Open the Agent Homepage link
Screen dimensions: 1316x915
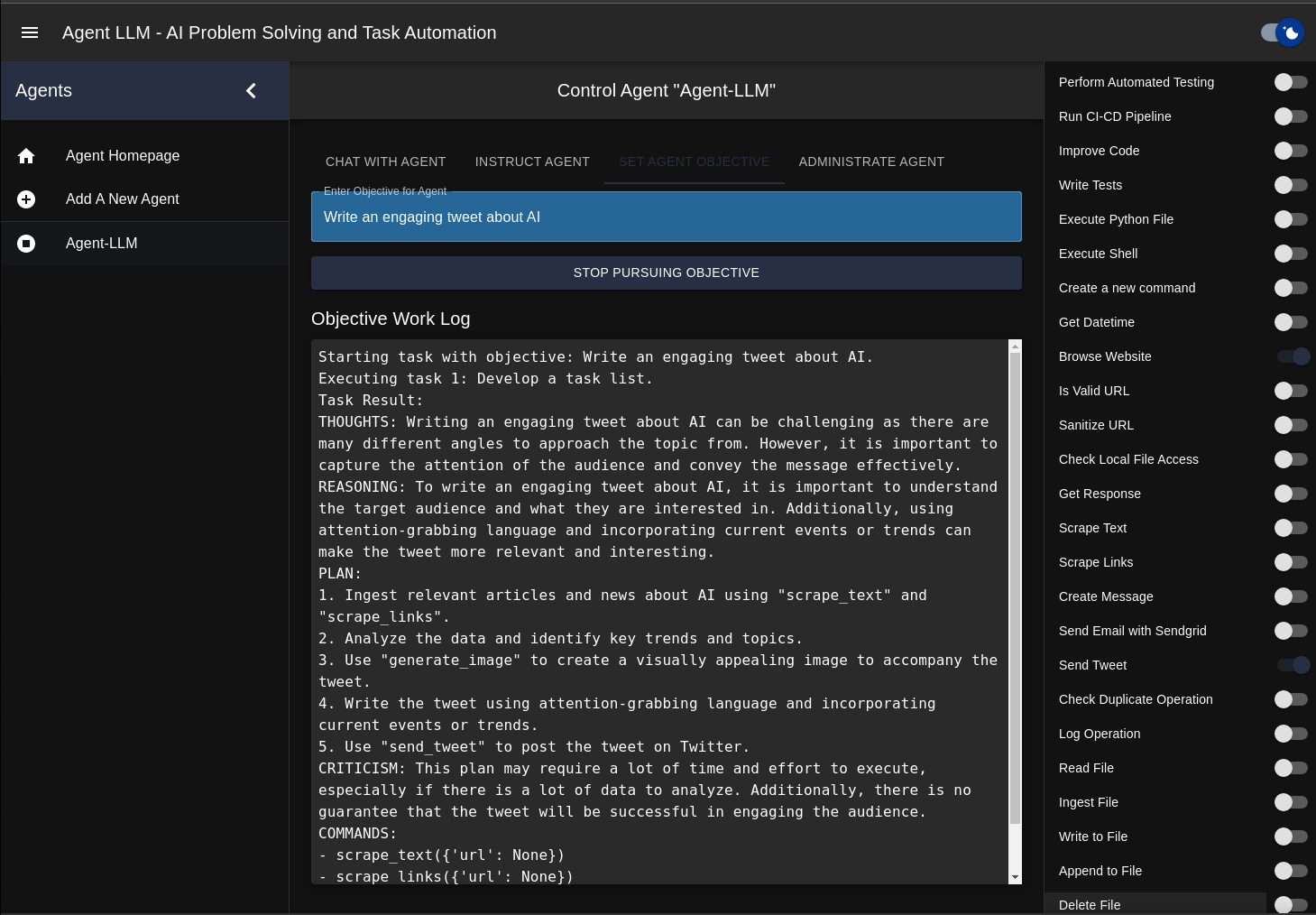click(x=123, y=156)
